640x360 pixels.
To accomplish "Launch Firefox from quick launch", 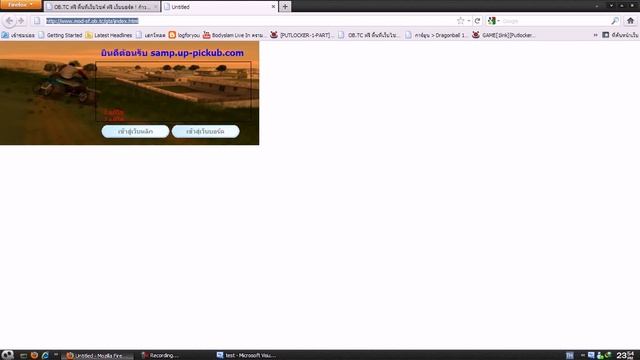I will coord(34,355).
